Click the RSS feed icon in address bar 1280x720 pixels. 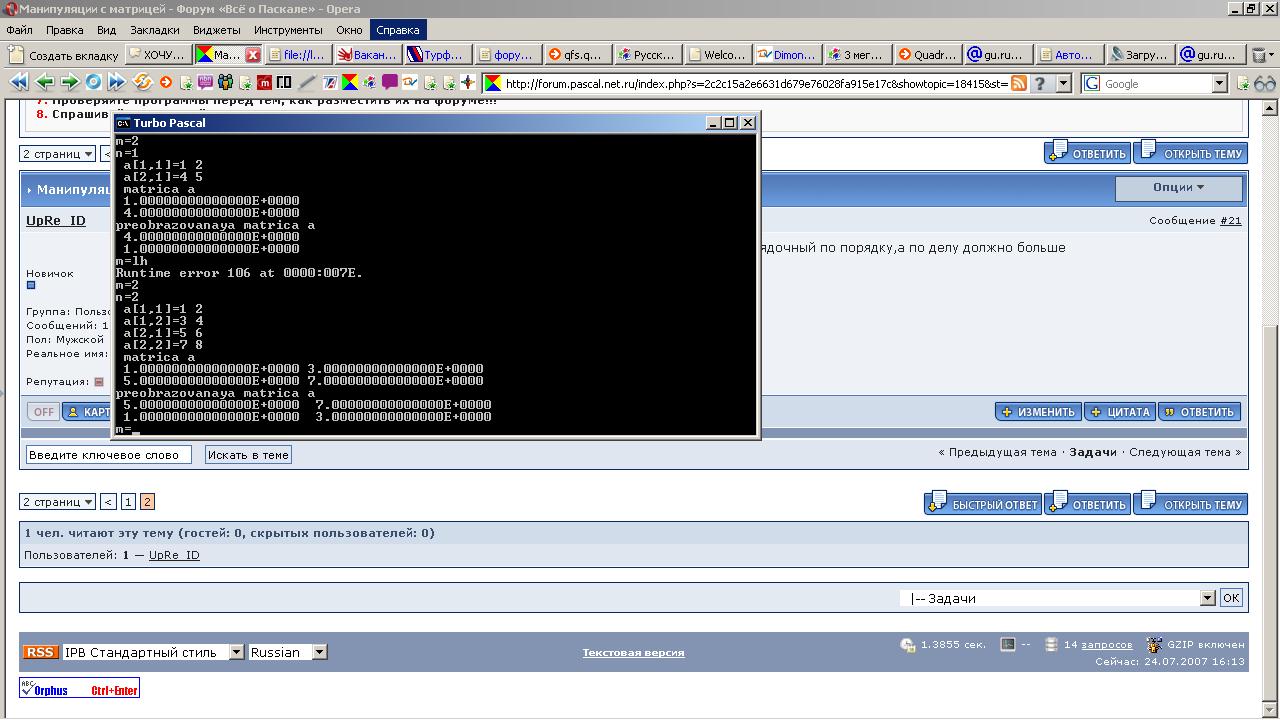click(x=1019, y=84)
